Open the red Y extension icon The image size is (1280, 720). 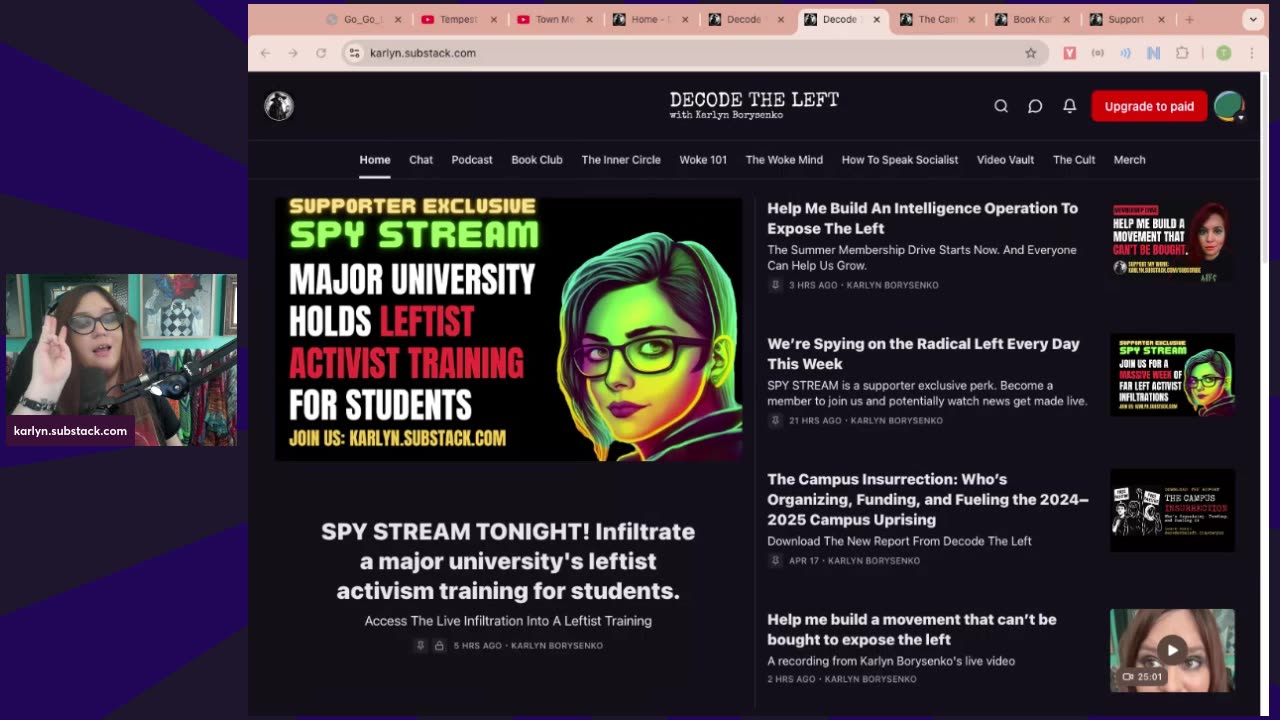click(1069, 53)
